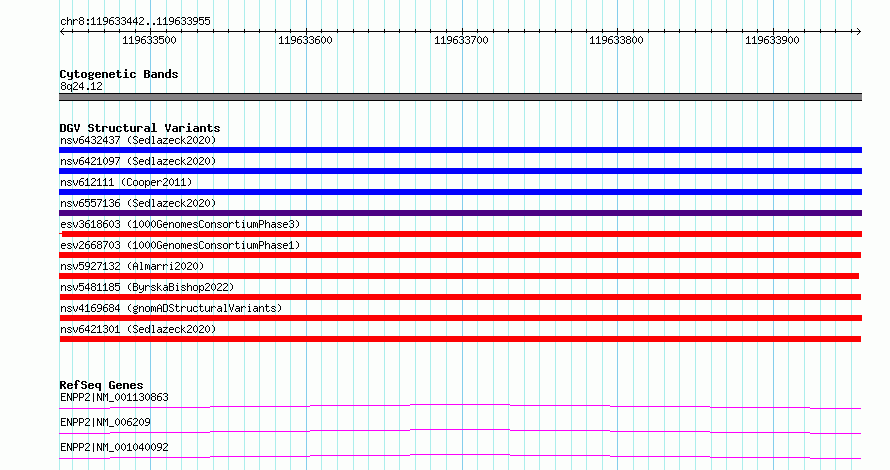Click ruler position 119633700

click(461, 40)
